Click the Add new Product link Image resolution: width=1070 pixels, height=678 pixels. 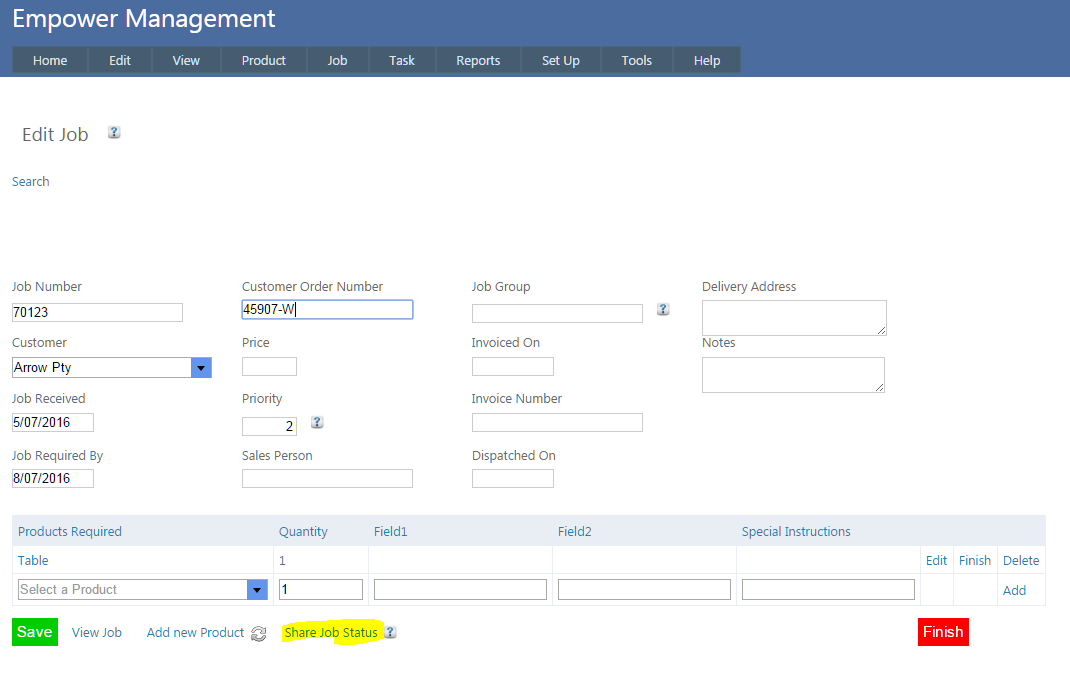click(195, 632)
